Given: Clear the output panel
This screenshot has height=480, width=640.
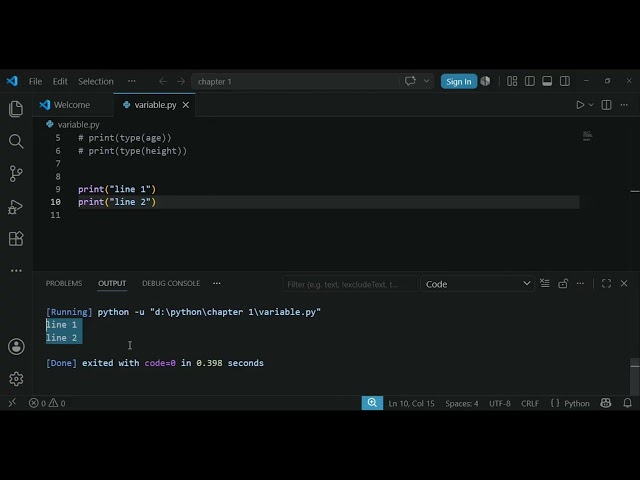Looking at the screenshot, I should (x=544, y=283).
